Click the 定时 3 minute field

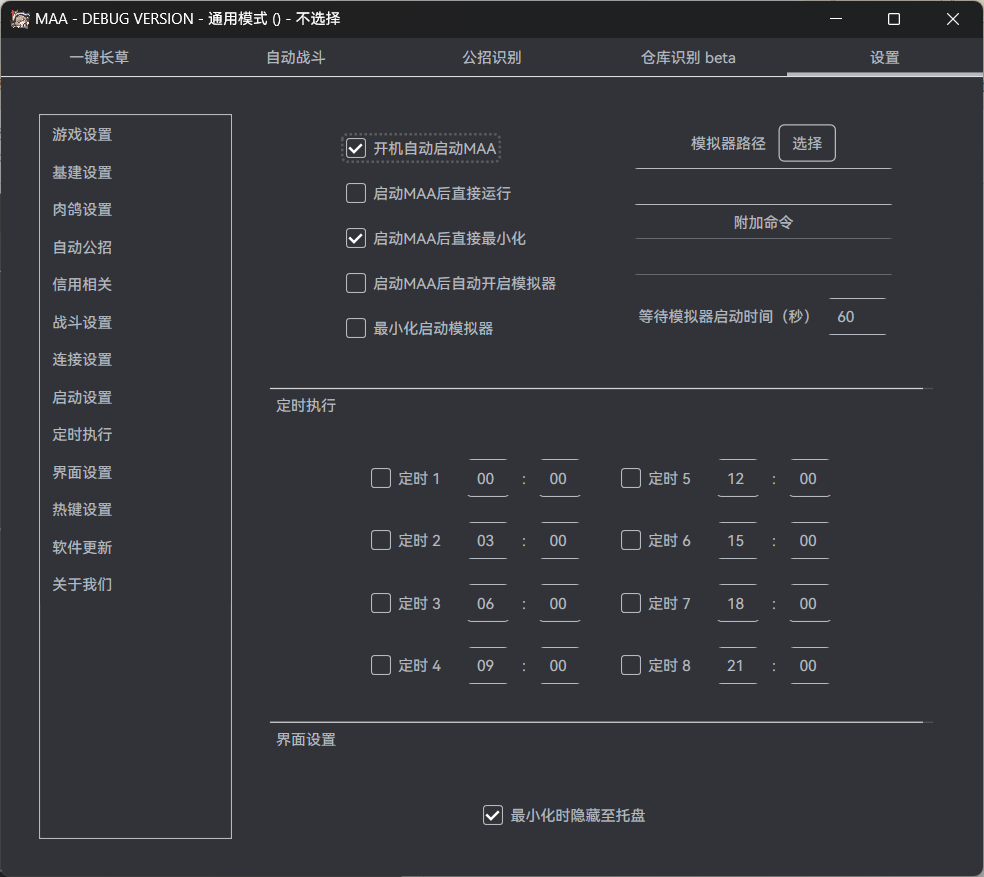560,603
